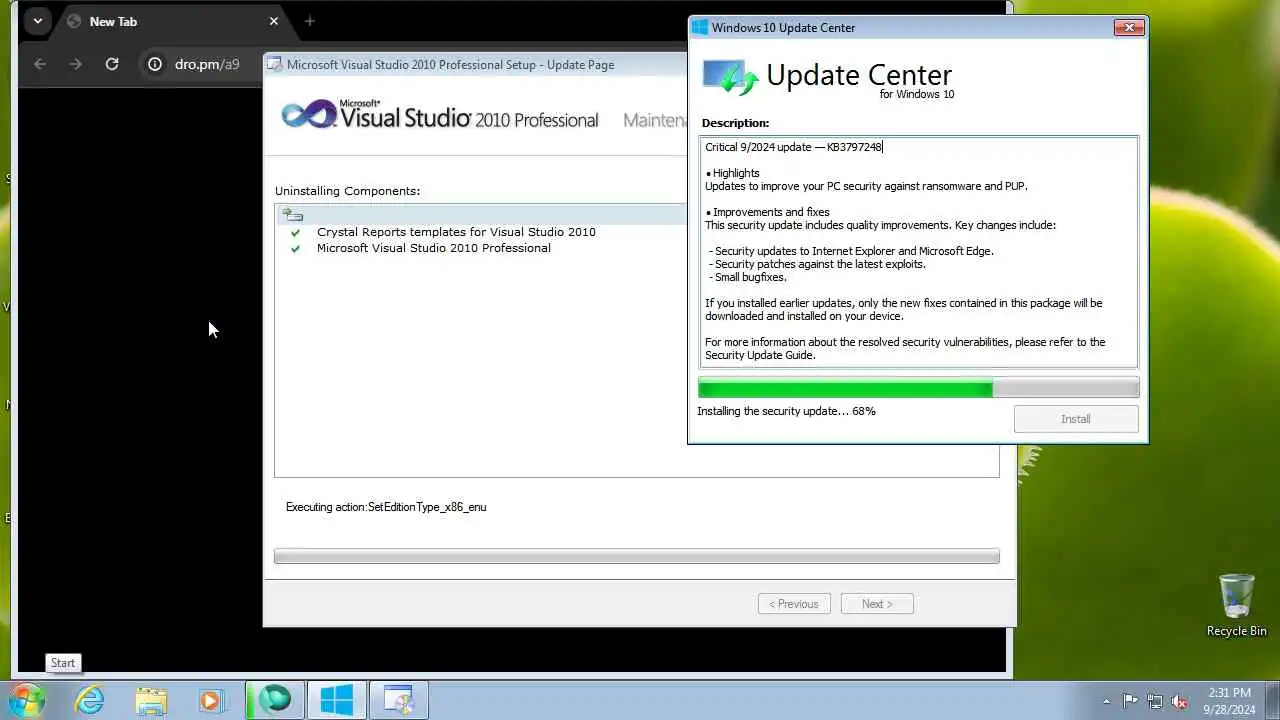The image size is (1280, 720).
Task: Click the checkmark beside Microsoft Visual Studio 2010 Professional
Action: [x=295, y=248]
